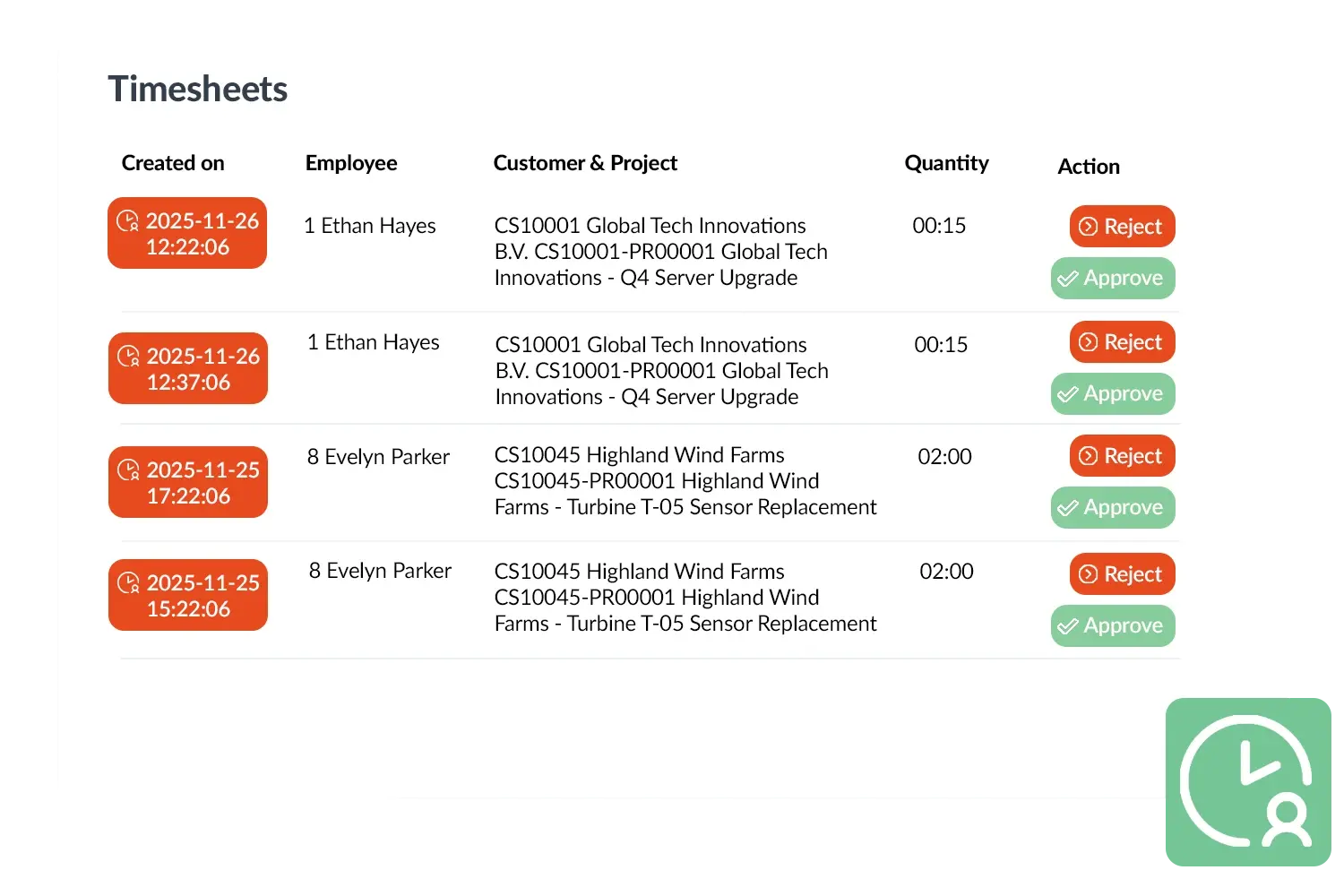
Task: Click the Quantity column header
Action: click(946, 163)
